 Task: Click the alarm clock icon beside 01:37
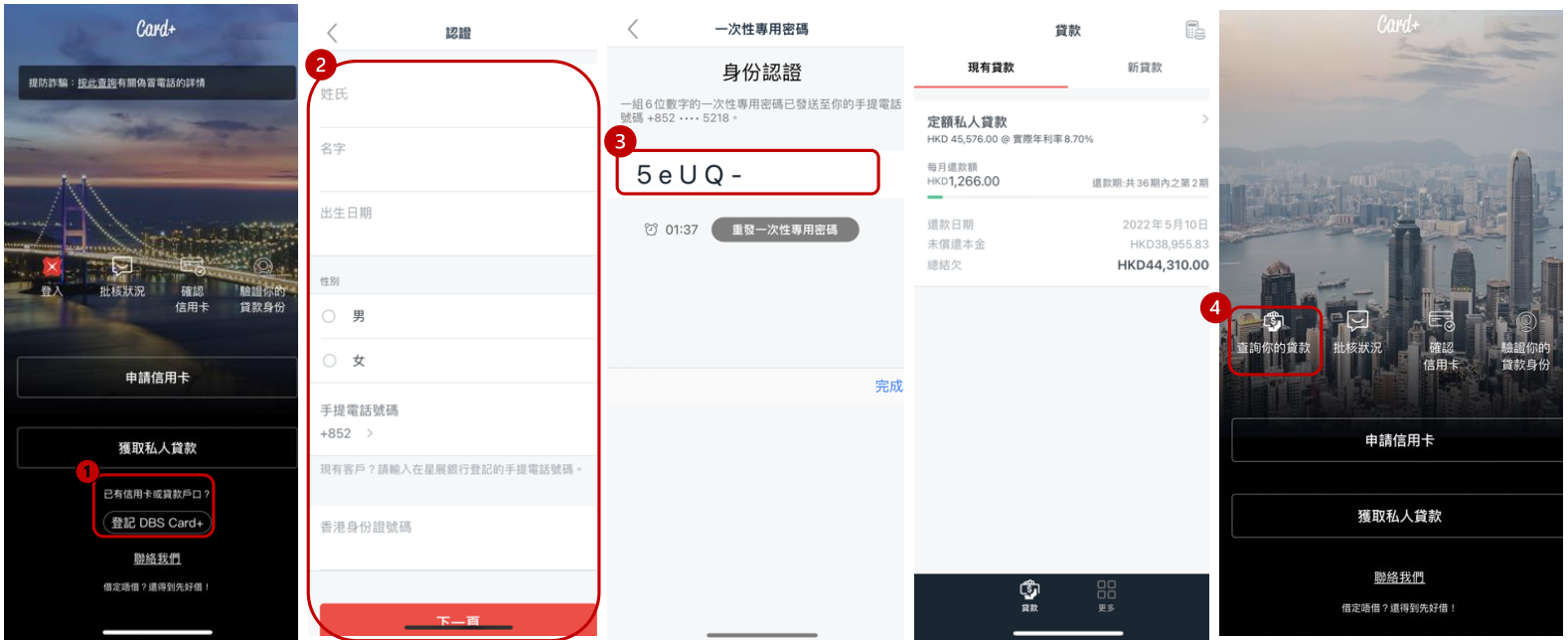point(651,230)
